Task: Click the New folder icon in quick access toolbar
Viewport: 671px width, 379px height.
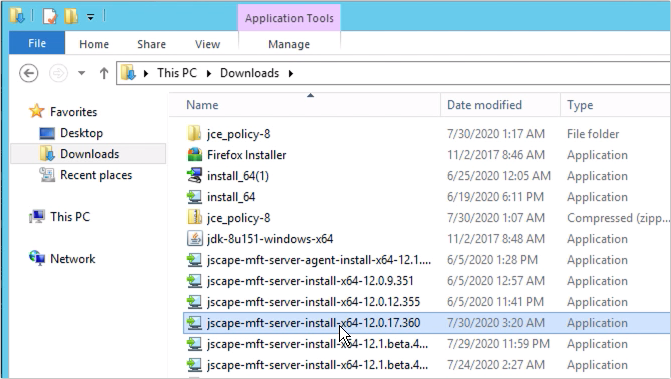Action: point(71,17)
